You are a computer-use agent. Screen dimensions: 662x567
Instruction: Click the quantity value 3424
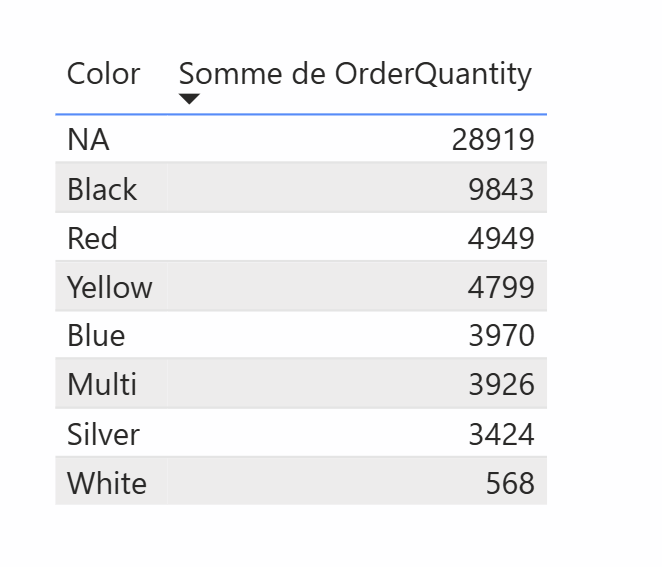click(502, 434)
